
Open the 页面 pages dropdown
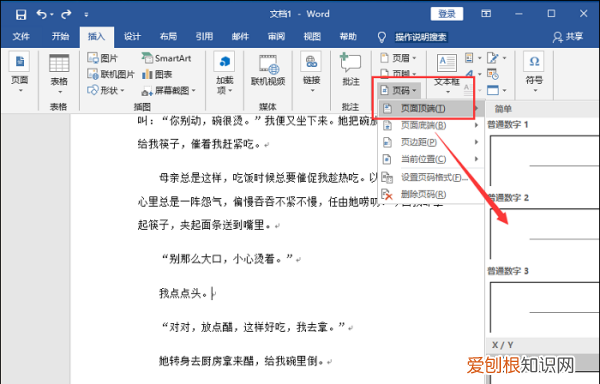tap(20, 73)
